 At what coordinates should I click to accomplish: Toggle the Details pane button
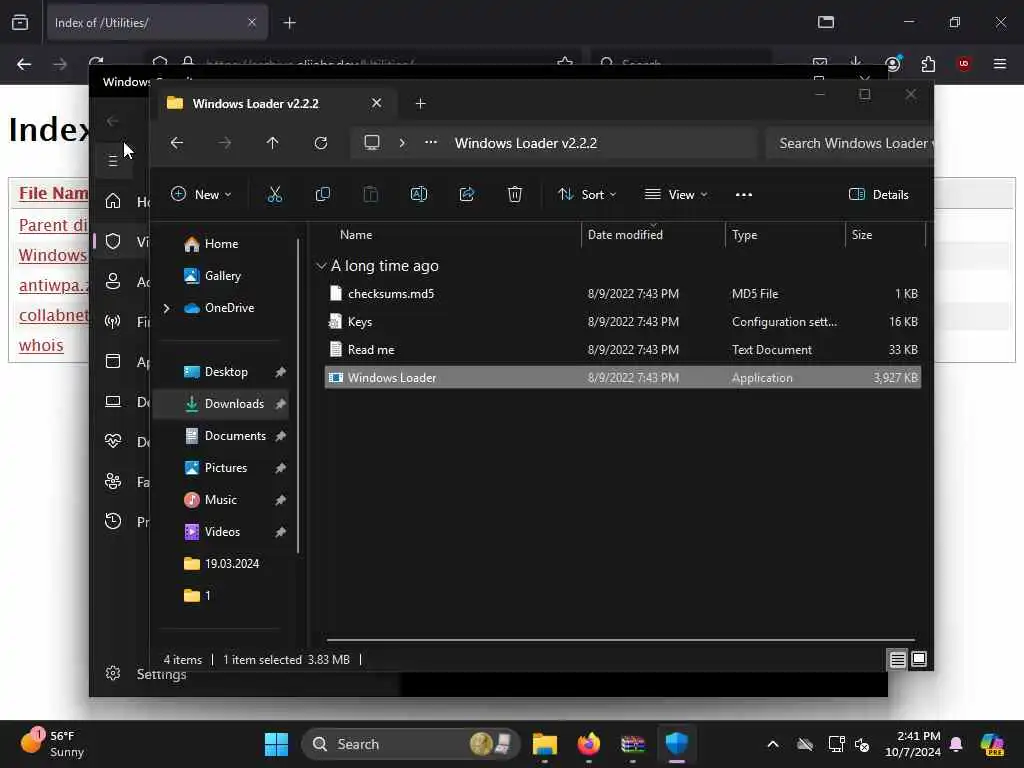[878, 194]
